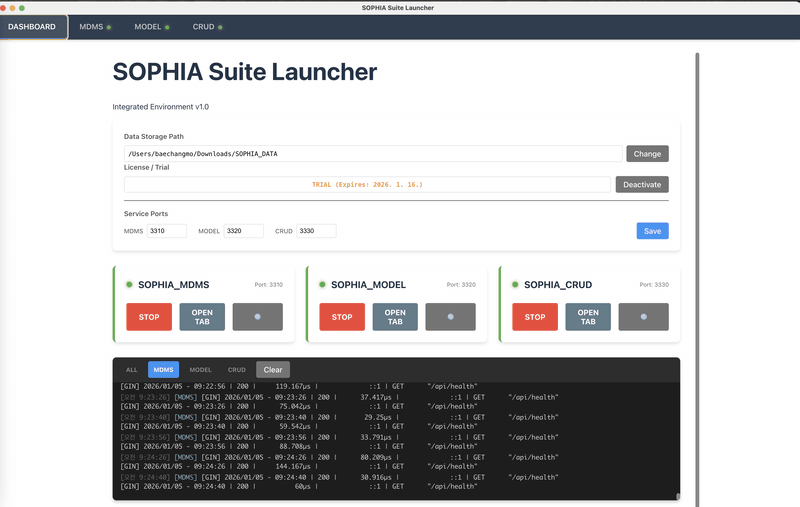800x507 pixels.
Task: Switch to the MODEL tab
Action: [x=152, y=27]
